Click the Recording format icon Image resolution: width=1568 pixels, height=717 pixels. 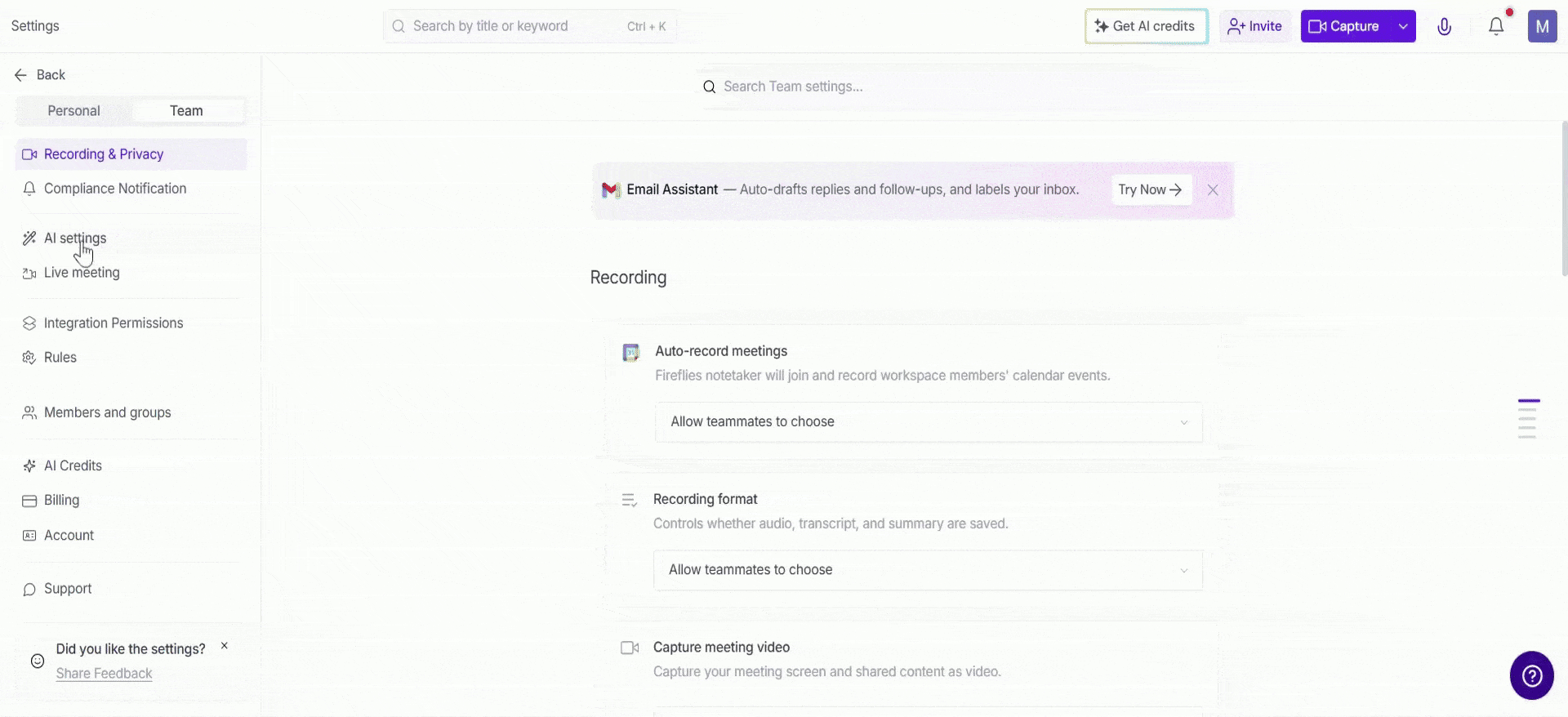coord(630,500)
